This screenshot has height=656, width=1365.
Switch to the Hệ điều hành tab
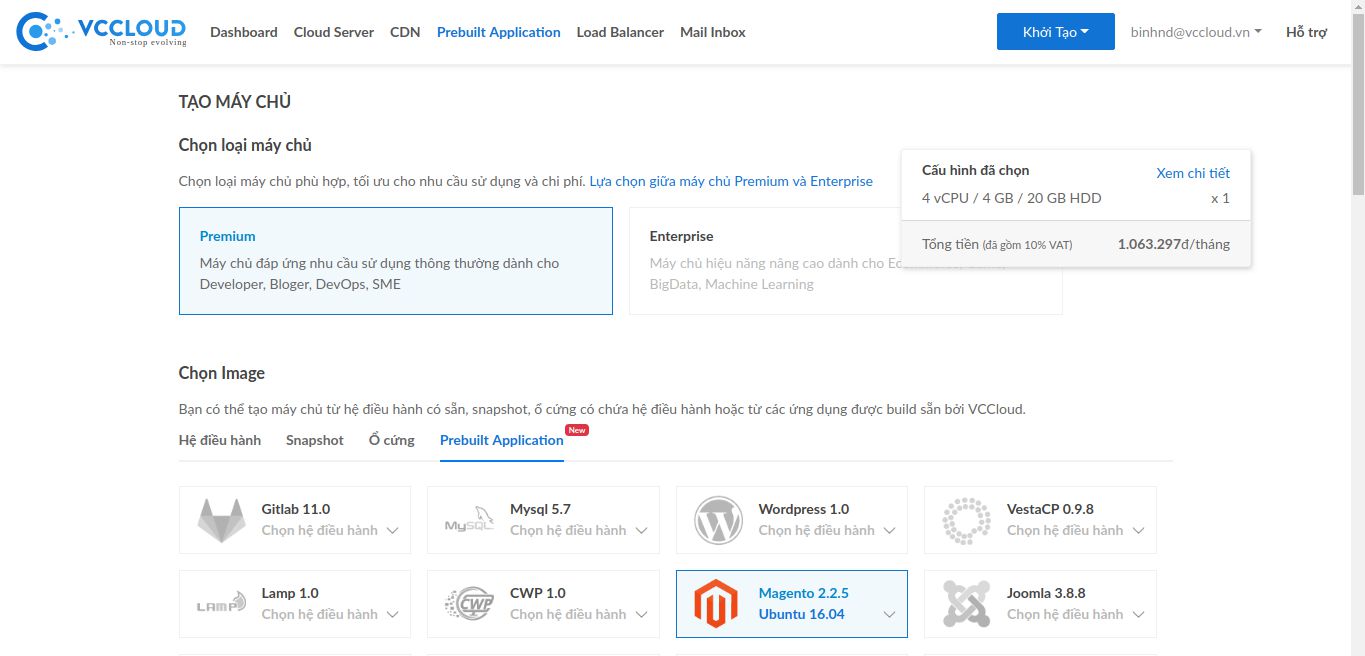coord(220,440)
